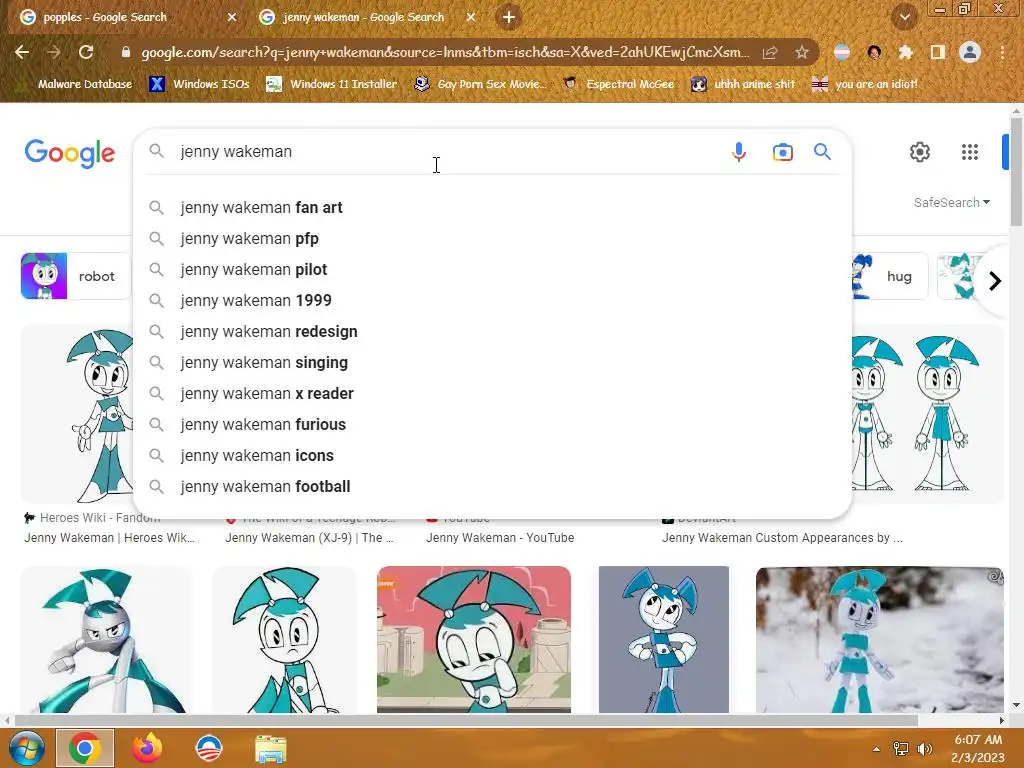Open Jenny Wakeman Custom Appearances result
Image resolution: width=1024 pixels, height=768 pixels.
pyautogui.click(x=782, y=537)
